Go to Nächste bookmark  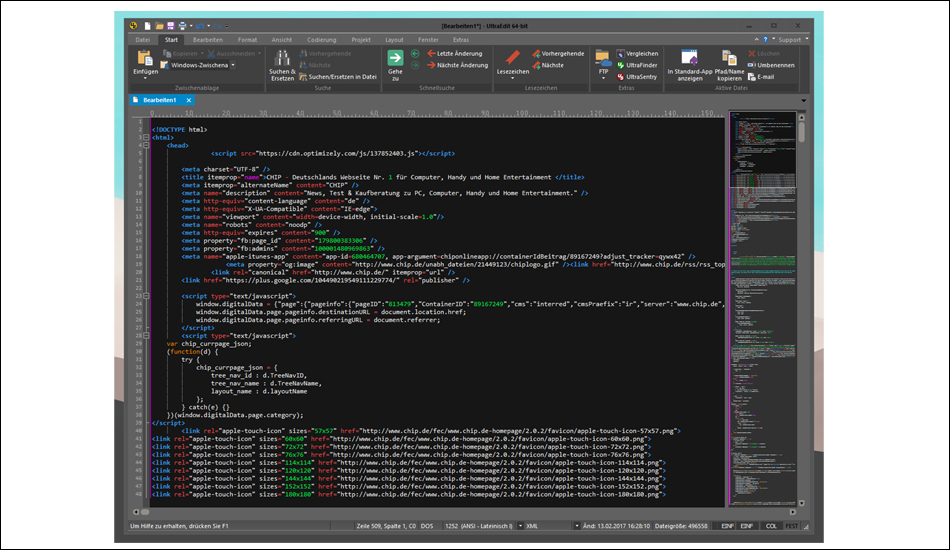[548, 65]
